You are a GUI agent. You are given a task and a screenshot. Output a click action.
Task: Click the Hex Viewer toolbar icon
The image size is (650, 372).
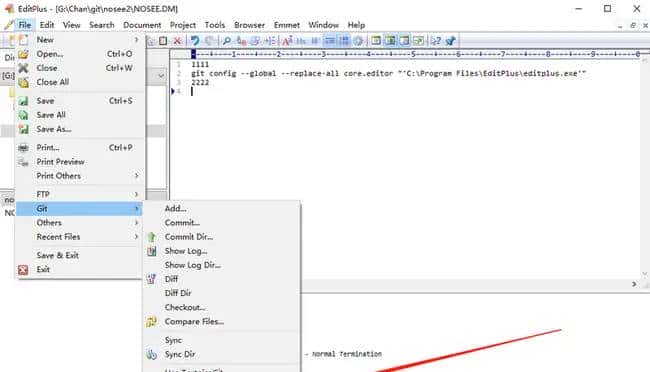click(x=301, y=41)
